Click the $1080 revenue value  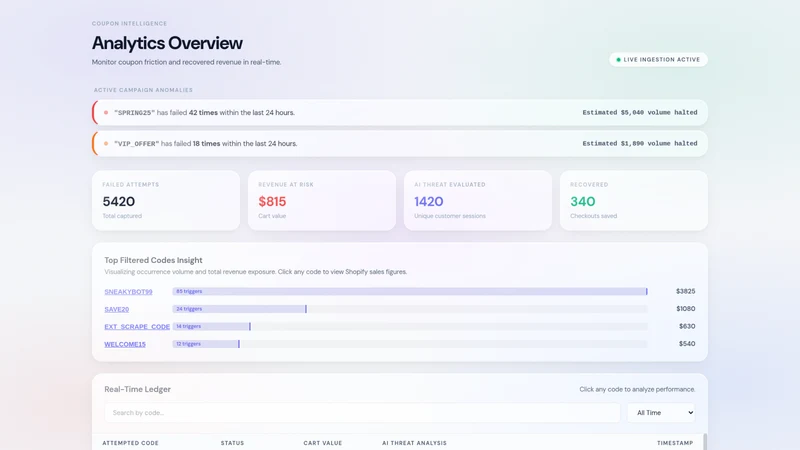tap(686, 309)
